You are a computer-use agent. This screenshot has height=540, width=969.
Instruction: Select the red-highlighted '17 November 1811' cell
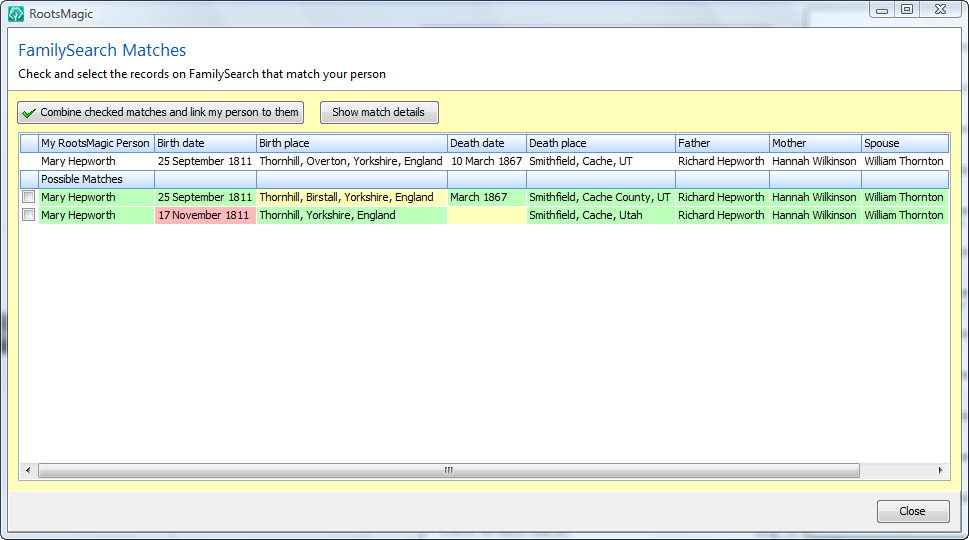205,215
